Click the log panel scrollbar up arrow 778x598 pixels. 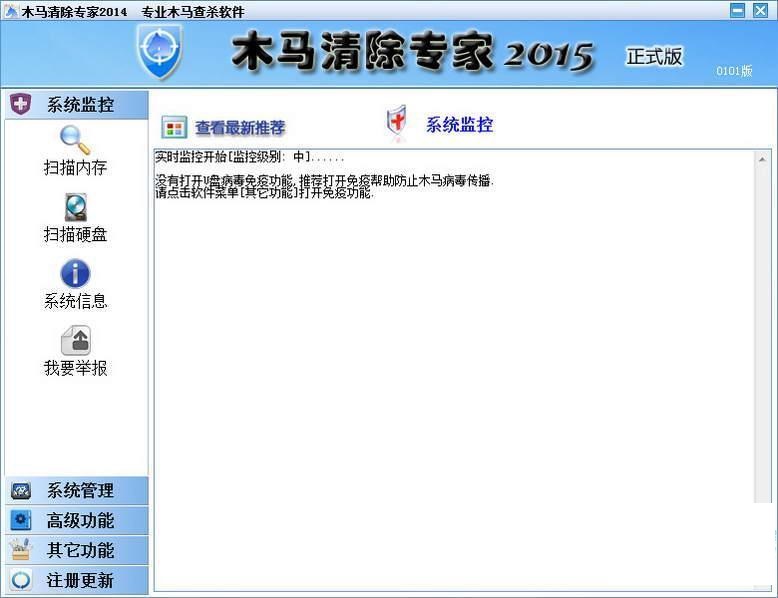762,159
